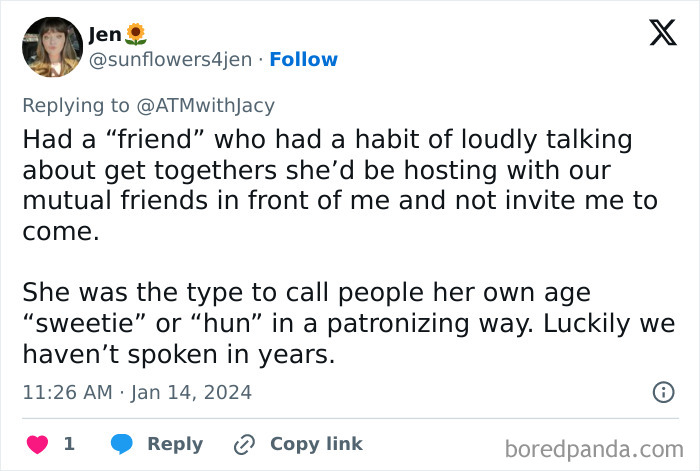This screenshot has height=471, width=700.
Task: Open the 11:26 AM timestamp
Action: (67, 392)
